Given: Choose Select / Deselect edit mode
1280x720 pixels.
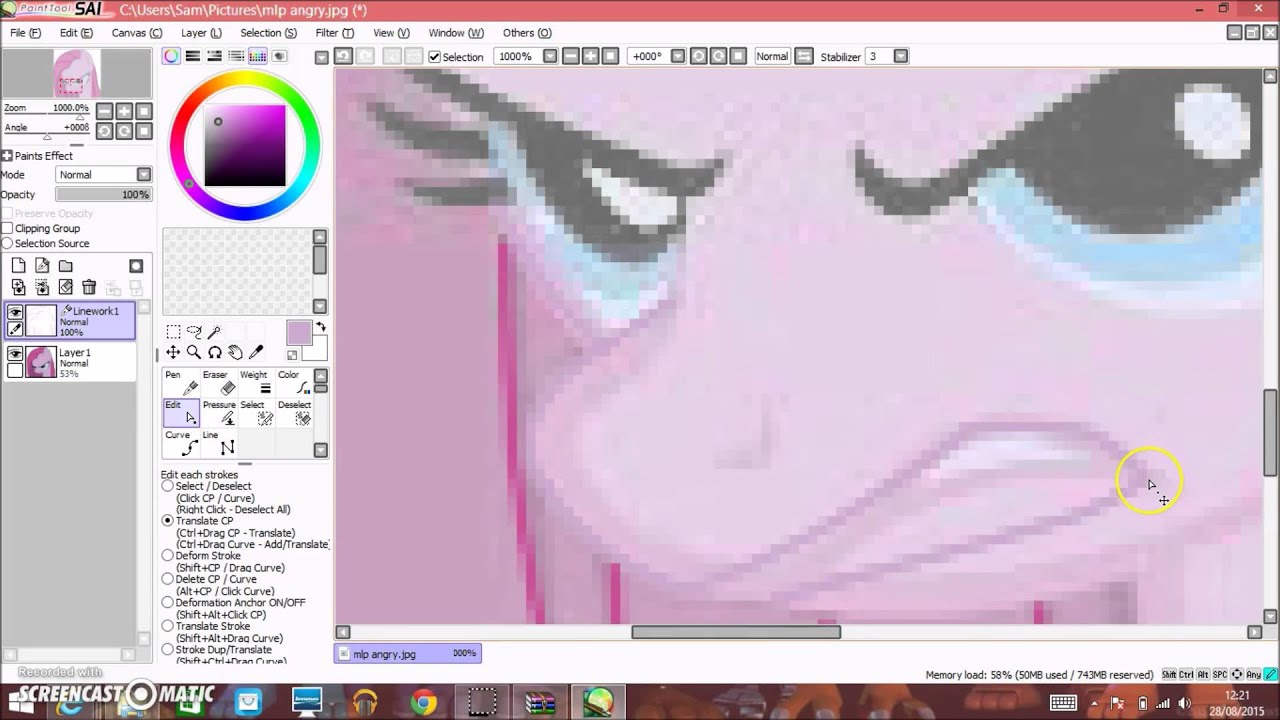Looking at the screenshot, I should (168, 486).
